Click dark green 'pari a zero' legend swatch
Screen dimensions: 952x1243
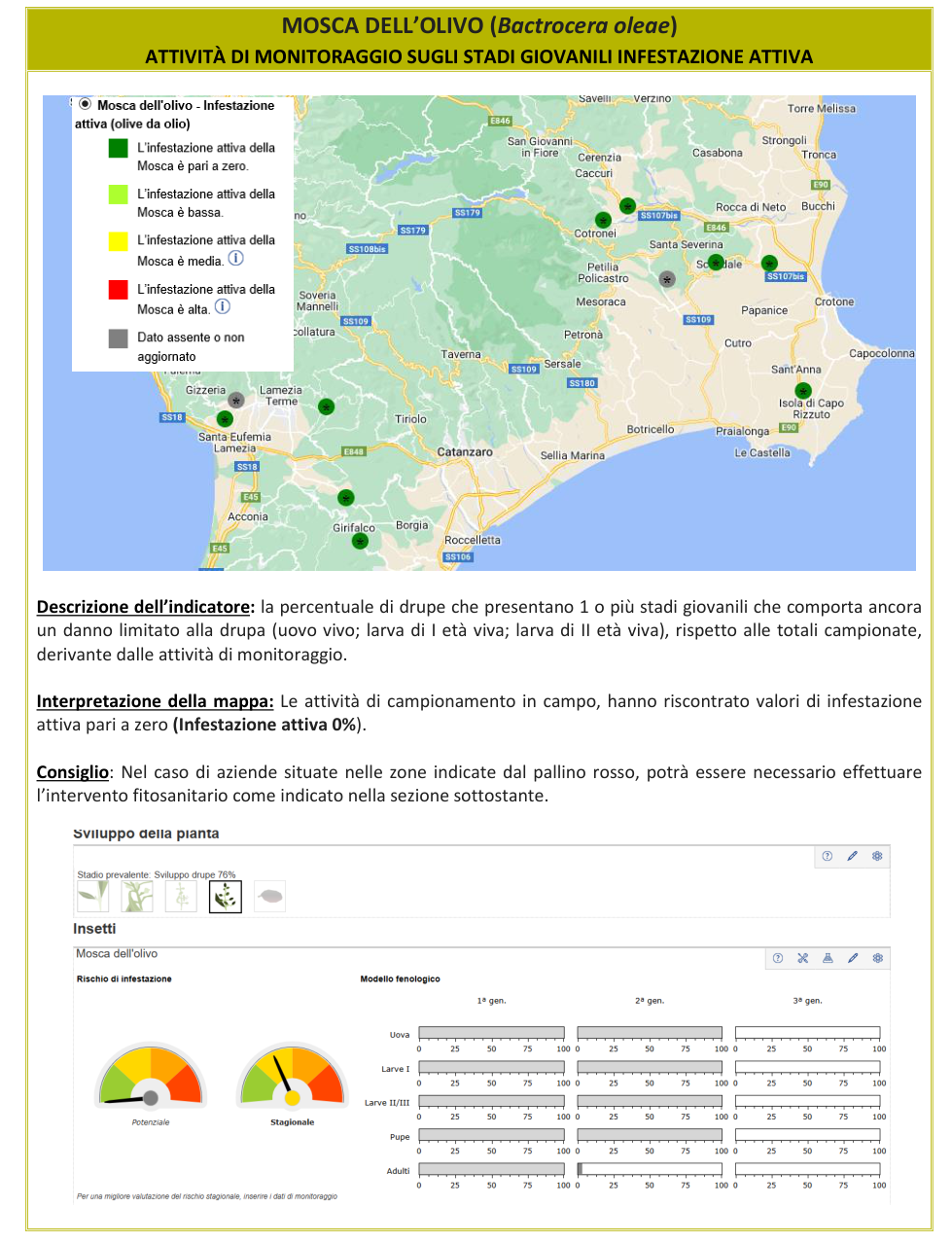coord(119,148)
